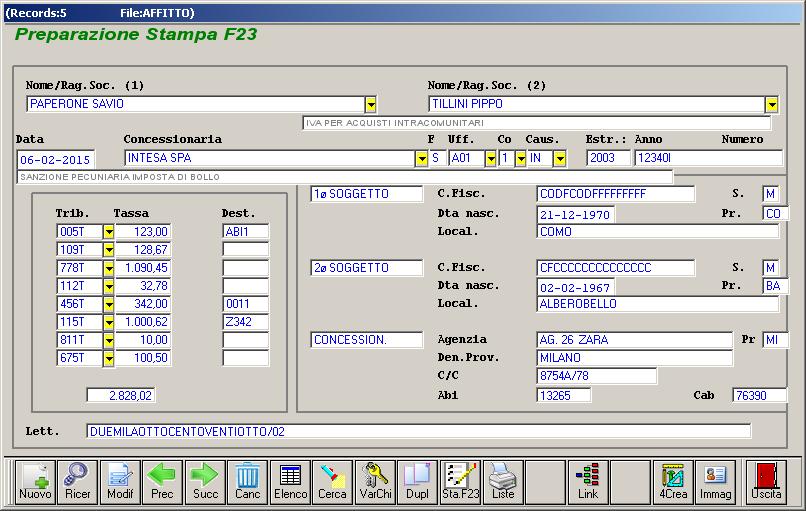Select Tassa amount 123,00
Screen dimensions: 806x511
pos(143,232)
